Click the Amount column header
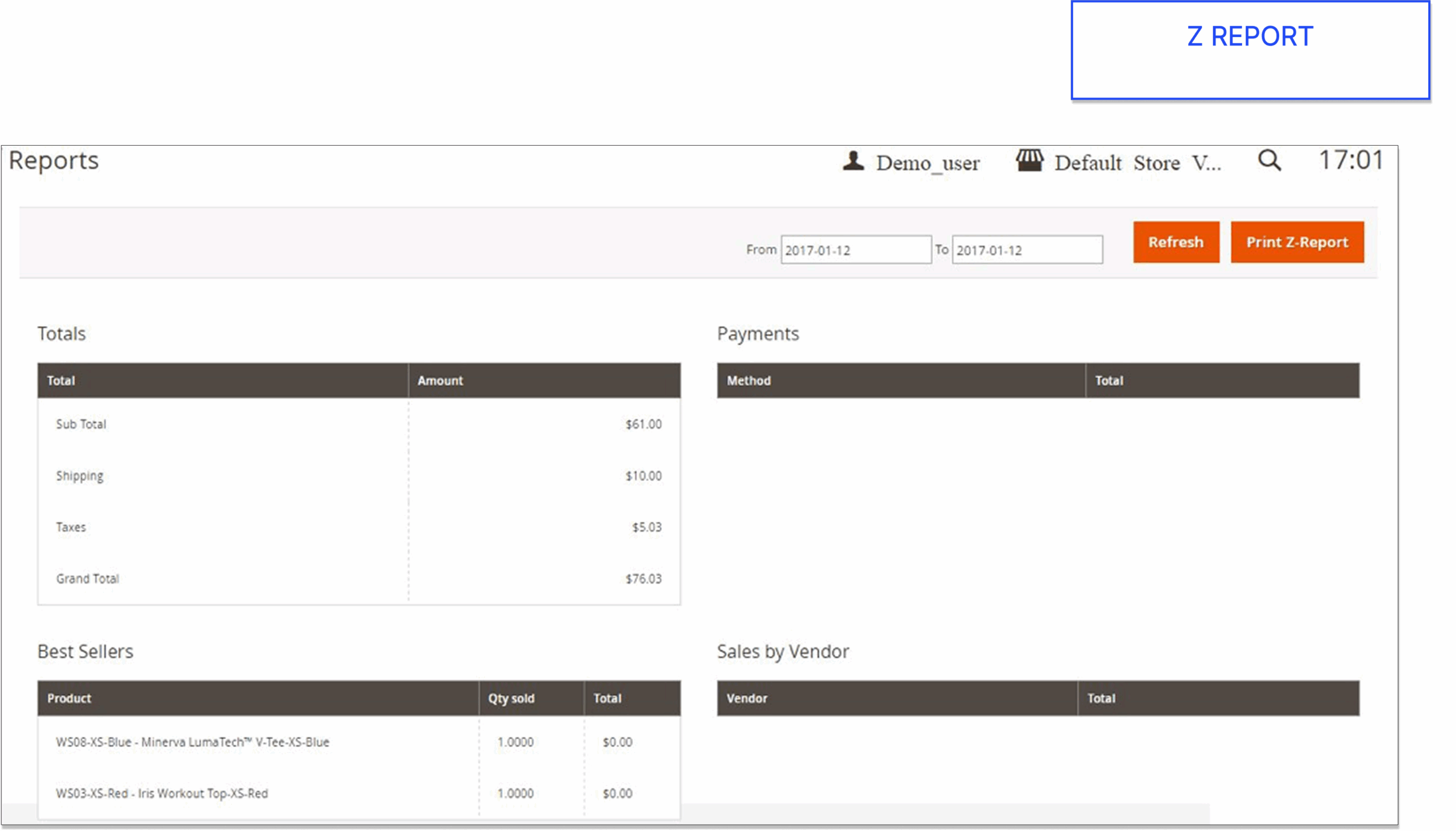Image resolution: width=1456 pixels, height=831 pixels. pos(440,381)
